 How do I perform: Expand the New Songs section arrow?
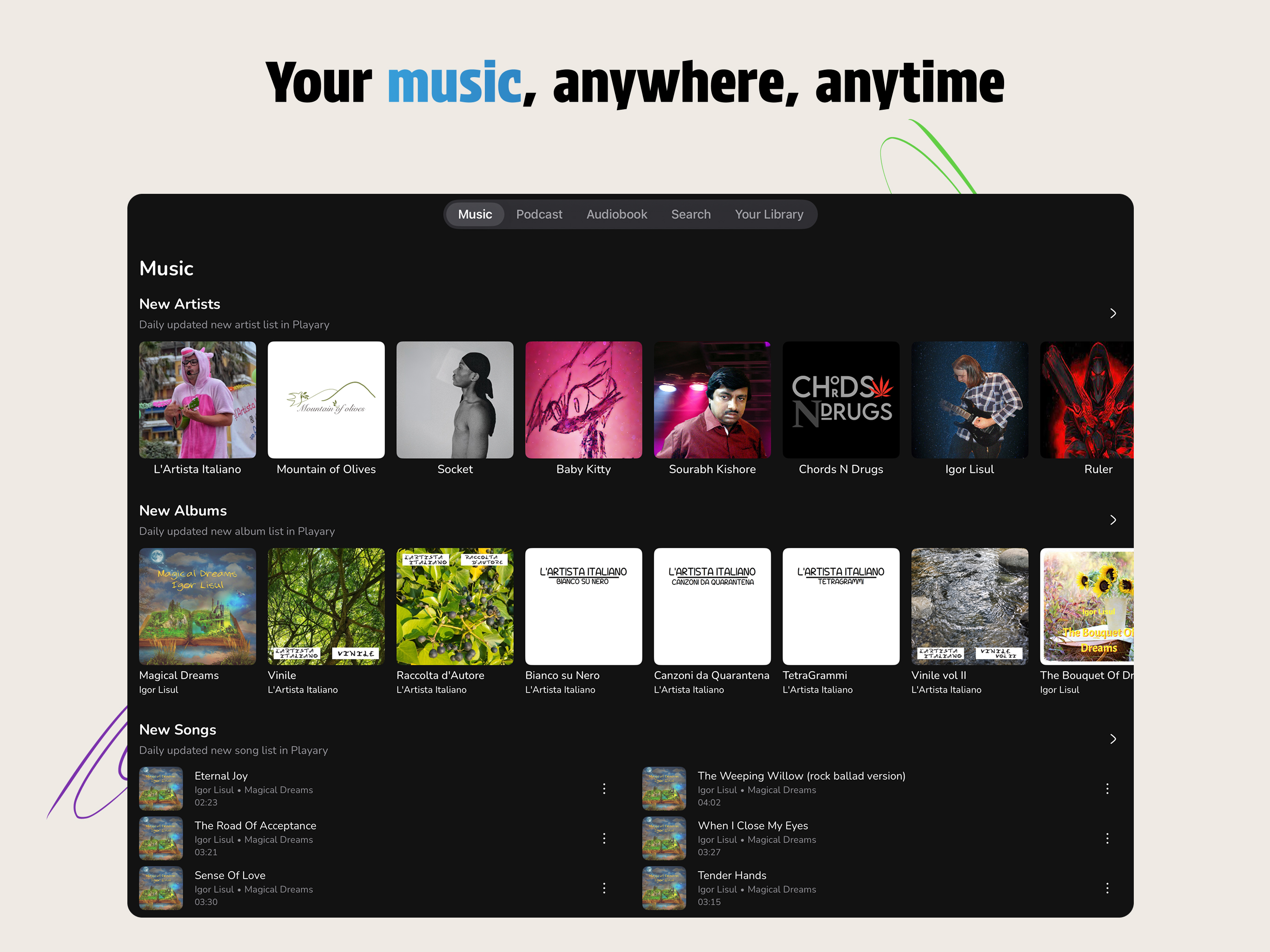pyautogui.click(x=1113, y=739)
